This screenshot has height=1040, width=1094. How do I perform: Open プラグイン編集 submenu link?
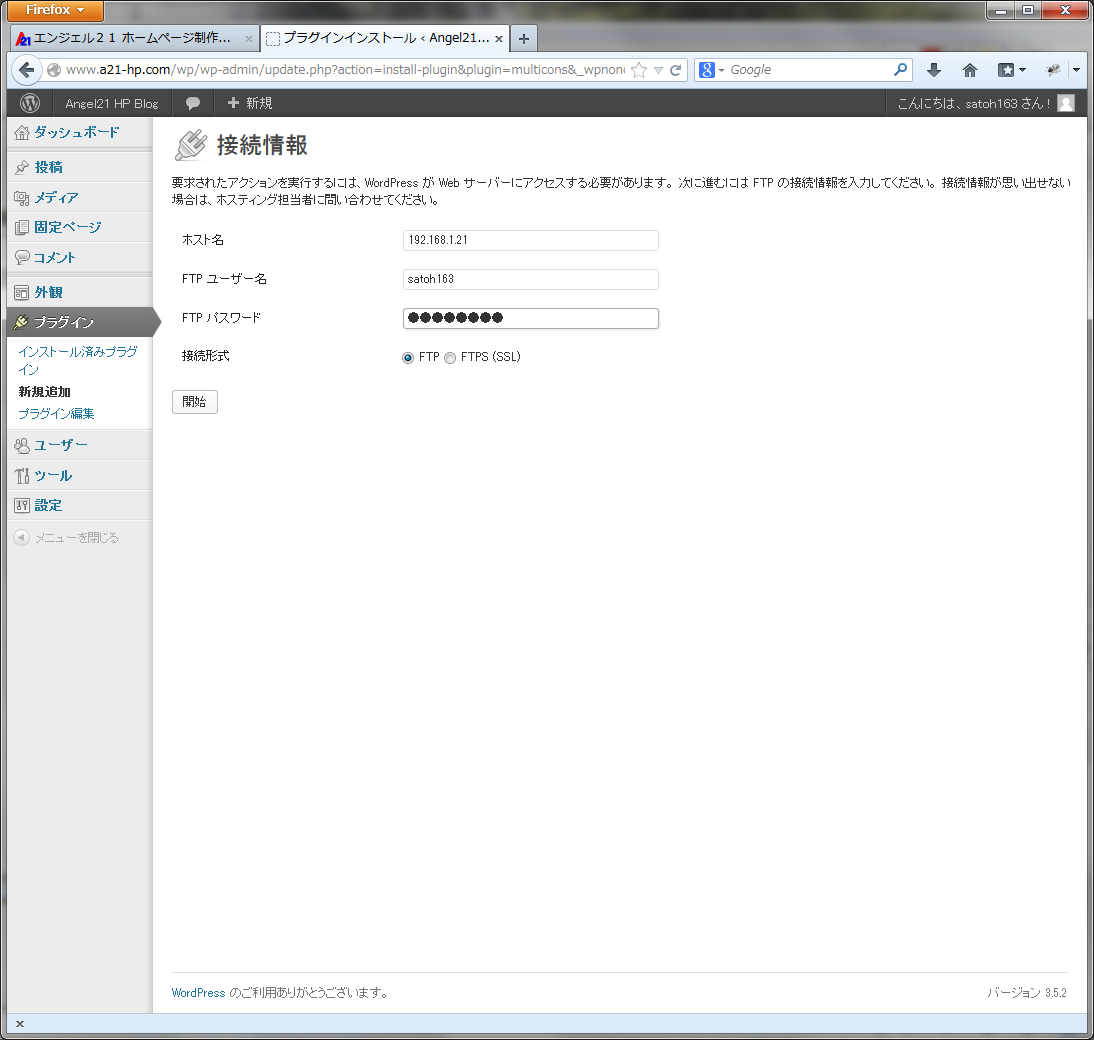56,414
